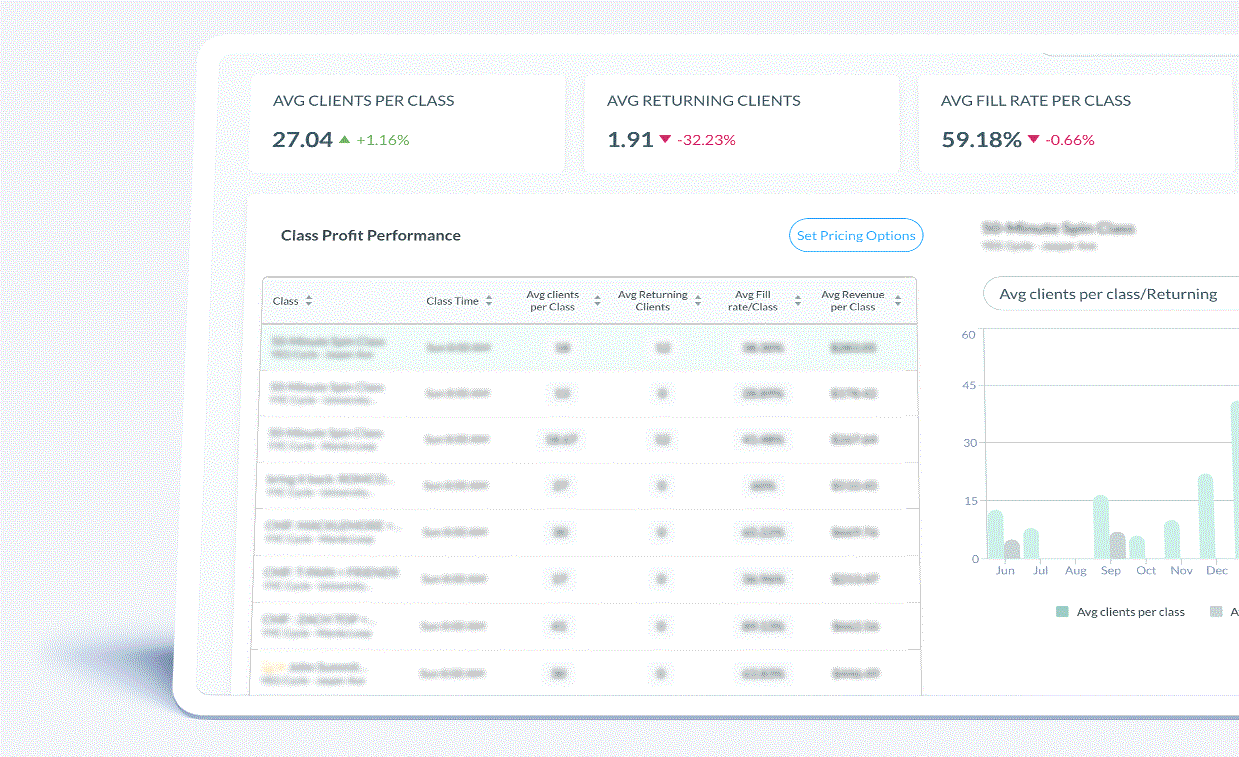Select the -0.66% change value
The width and height of the screenshot is (1239, 757).
tap(1070, 140)
